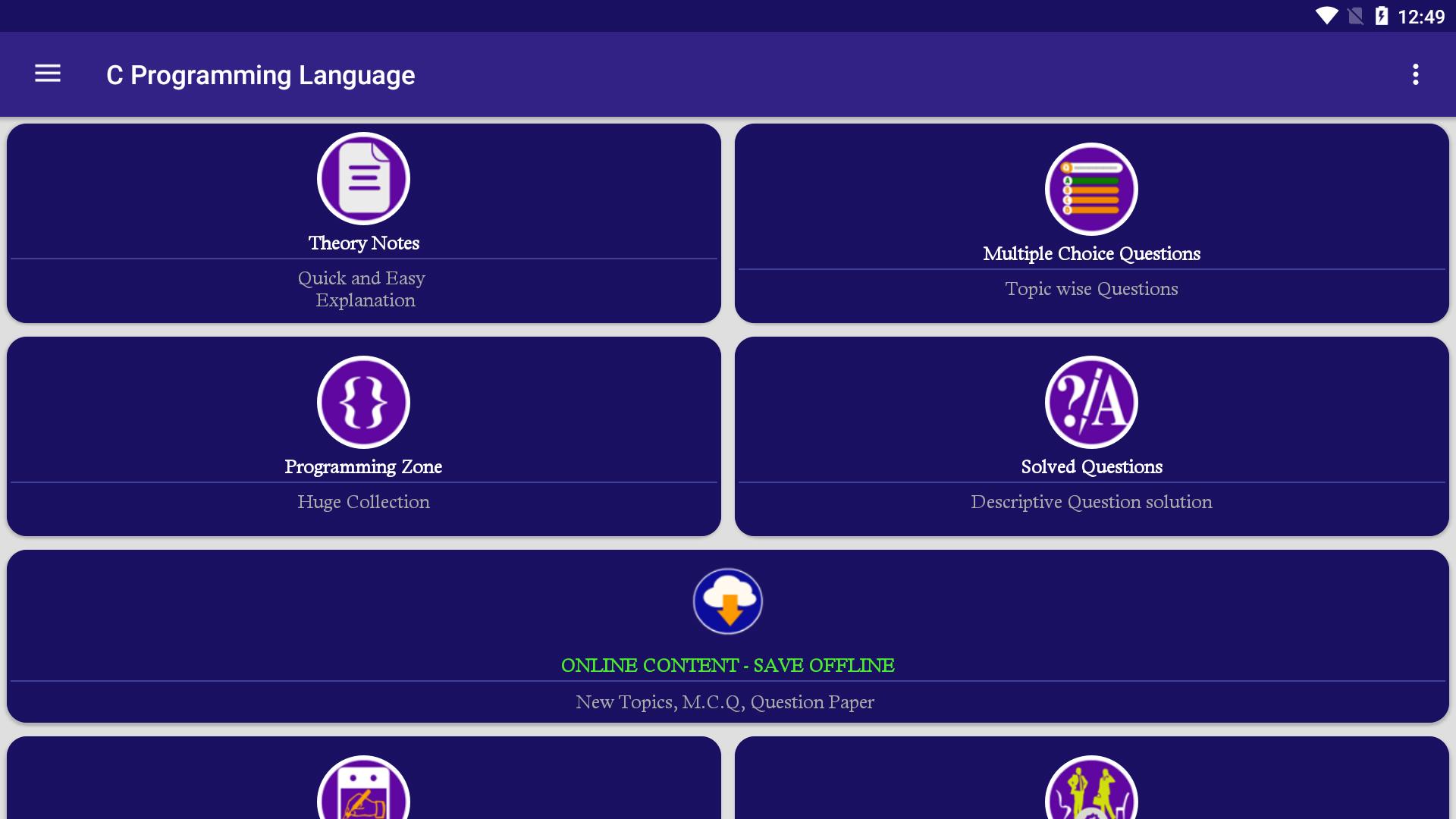The image size is (1456, 819).
Task: Tap Quick and Easy Explanation subtitle
Action: click(x=363, y=289)
